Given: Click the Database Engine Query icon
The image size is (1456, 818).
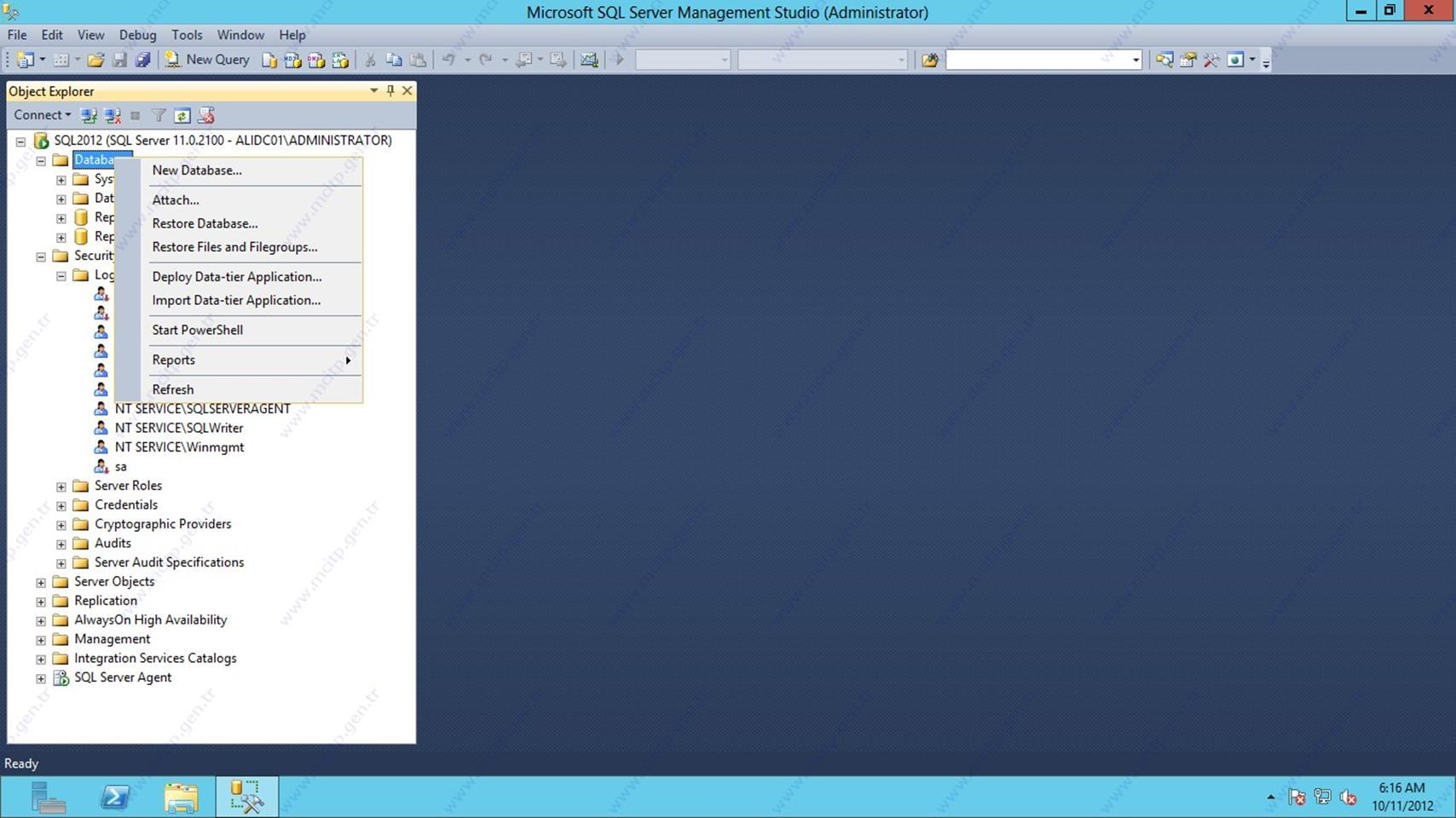Looking at the screenshot, I should [269, 60].
